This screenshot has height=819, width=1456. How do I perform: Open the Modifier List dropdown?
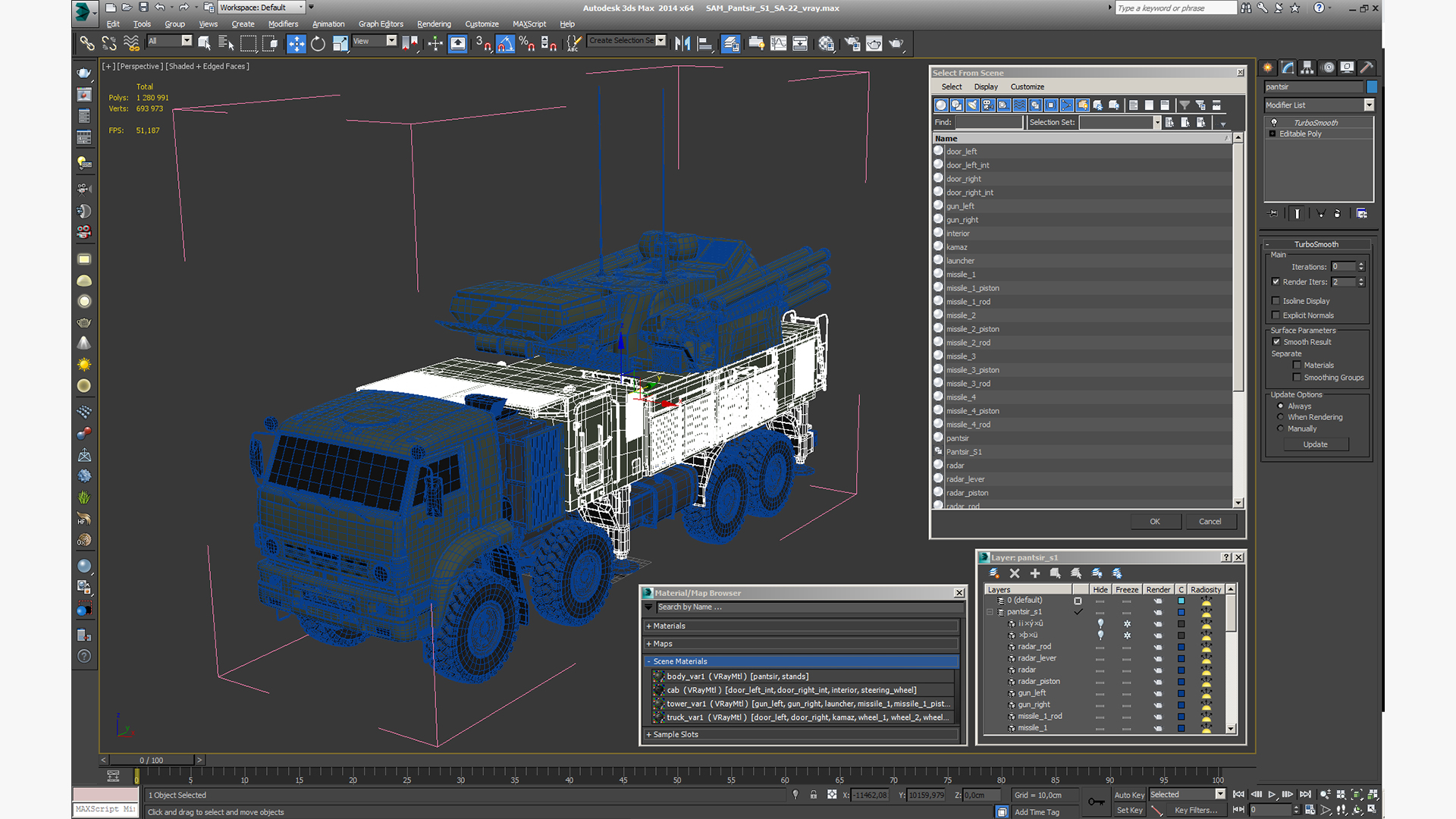point(1369,105)
